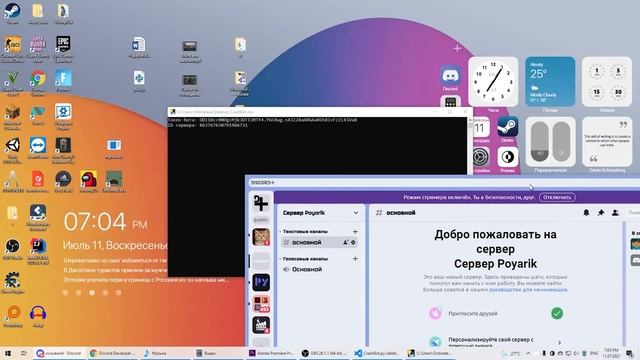This screenshot has height=360, width=640.
Task: Switch to Visual Studio Code taskbar window
Action: tap(378, 353)
